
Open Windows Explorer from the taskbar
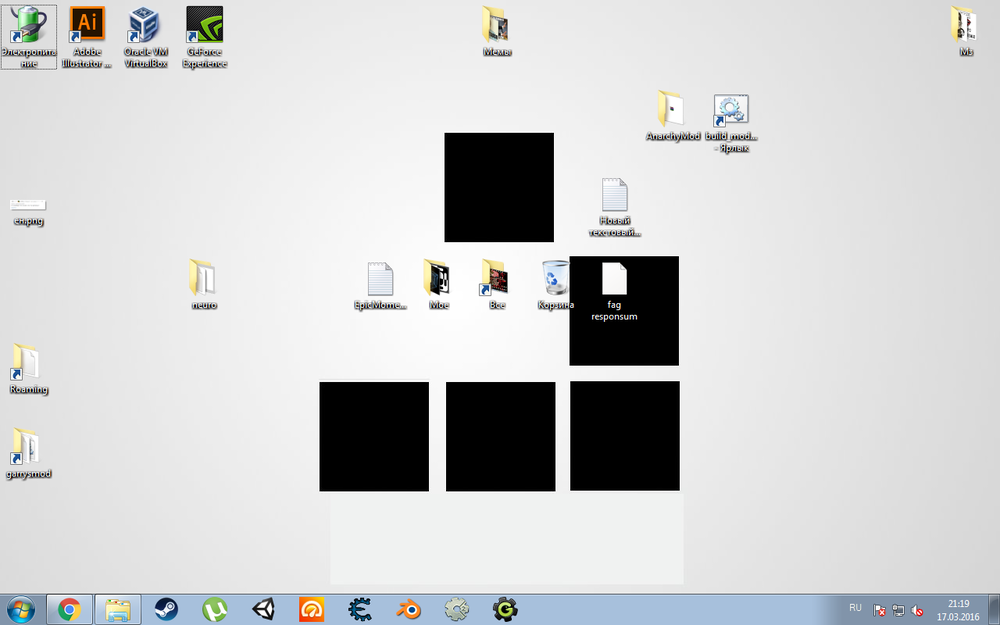tap(118, 609)
